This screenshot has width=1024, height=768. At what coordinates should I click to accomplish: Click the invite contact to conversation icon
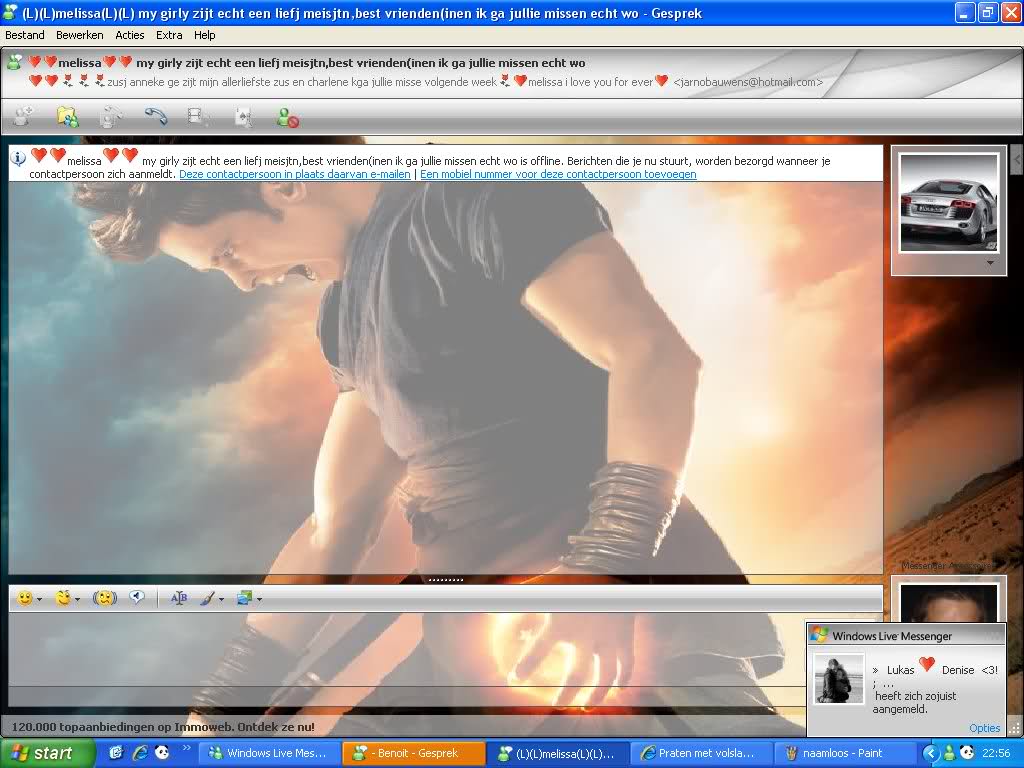point(22,117)
